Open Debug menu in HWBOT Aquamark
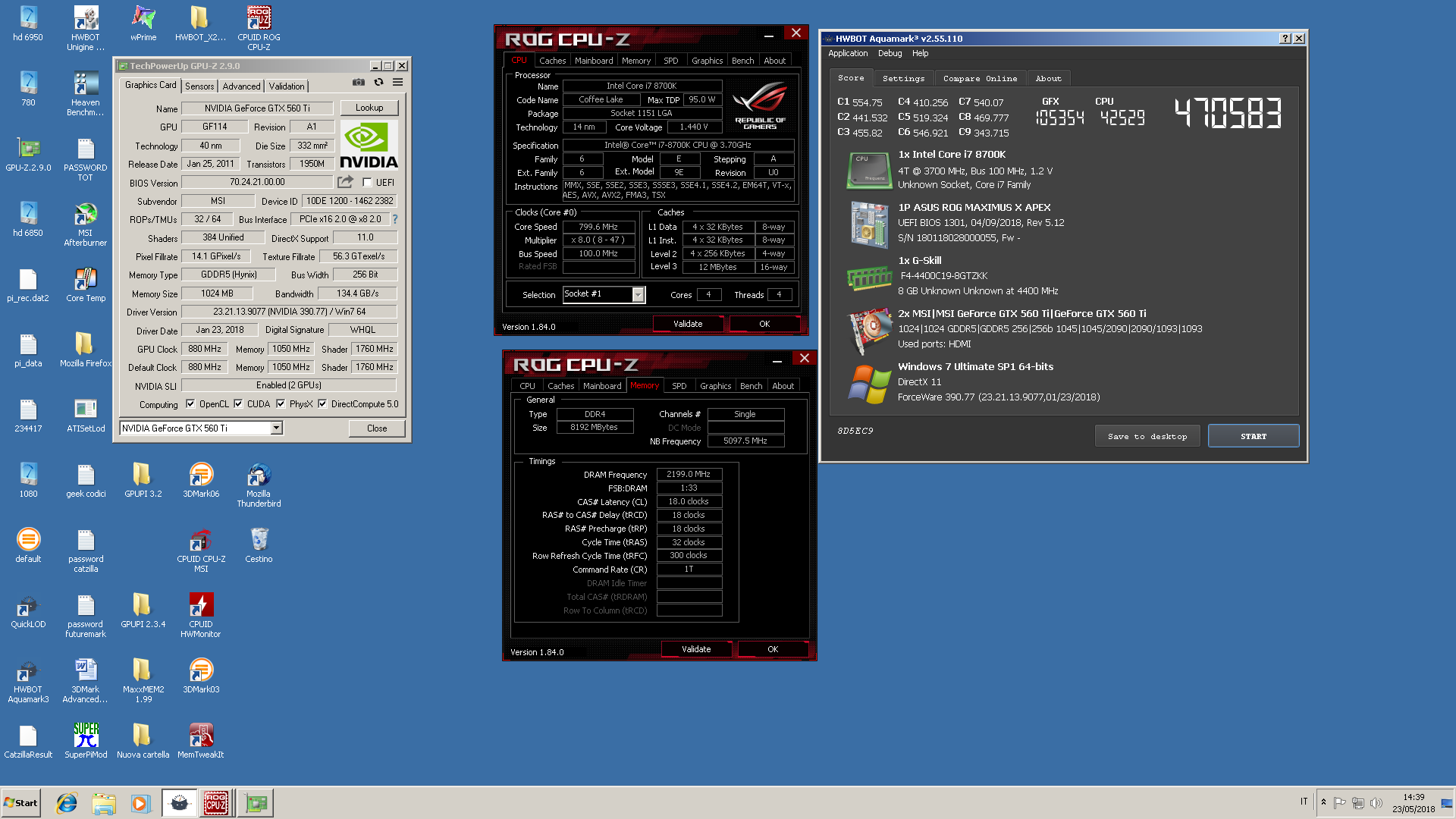This screenshot has width=1456, height=819. 890,53
